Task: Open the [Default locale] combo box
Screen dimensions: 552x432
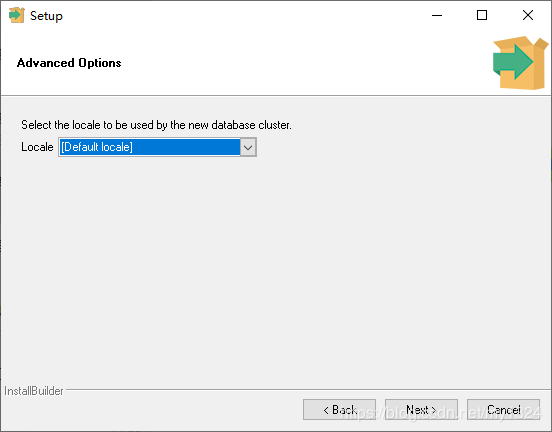Action: click(157, 147)
